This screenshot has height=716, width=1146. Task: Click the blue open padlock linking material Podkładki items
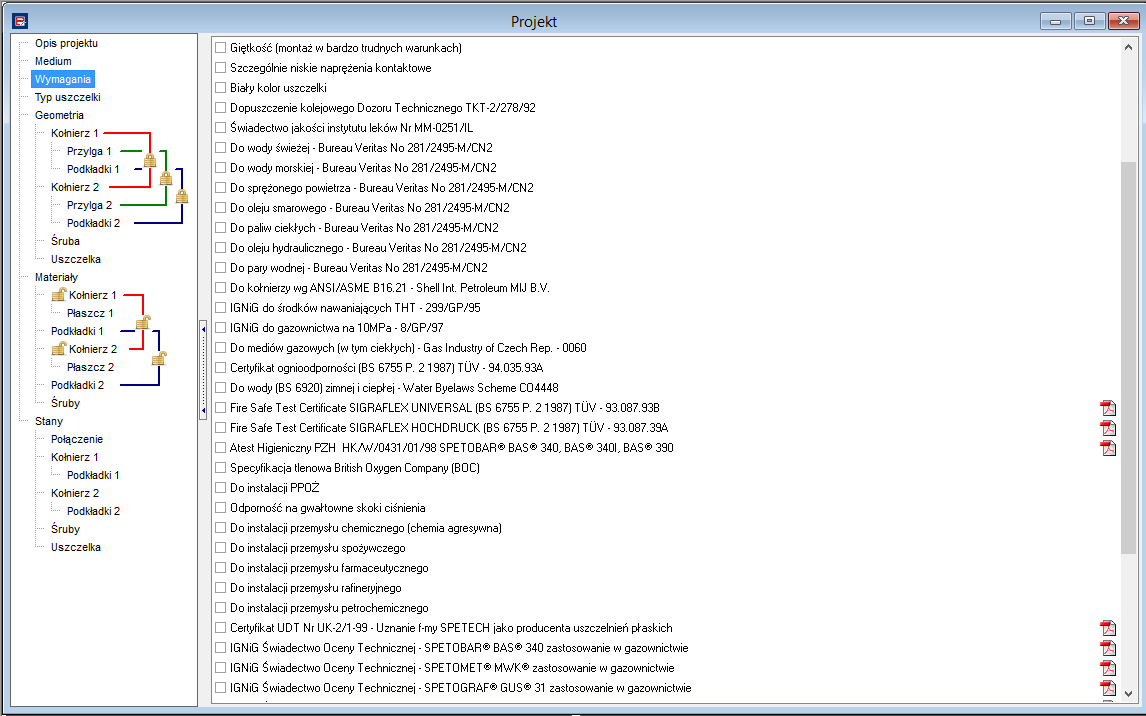pyautogui.click(x=159, y=358)
